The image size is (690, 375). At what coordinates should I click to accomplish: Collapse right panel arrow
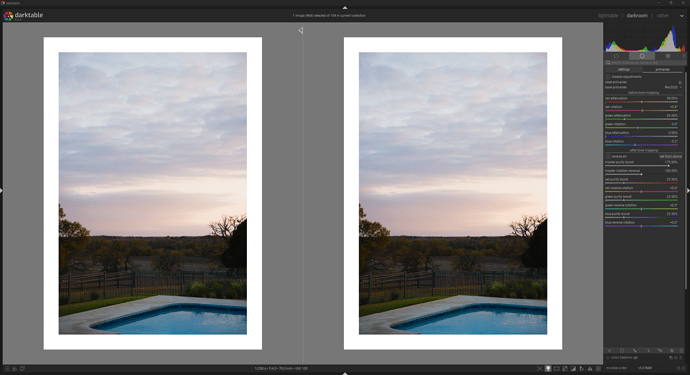(688, 191)
